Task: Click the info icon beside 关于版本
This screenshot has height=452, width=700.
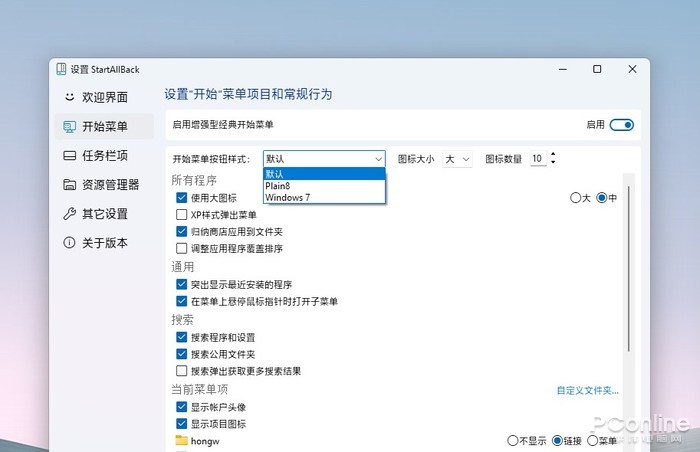Action: click(x=69, y=243)
